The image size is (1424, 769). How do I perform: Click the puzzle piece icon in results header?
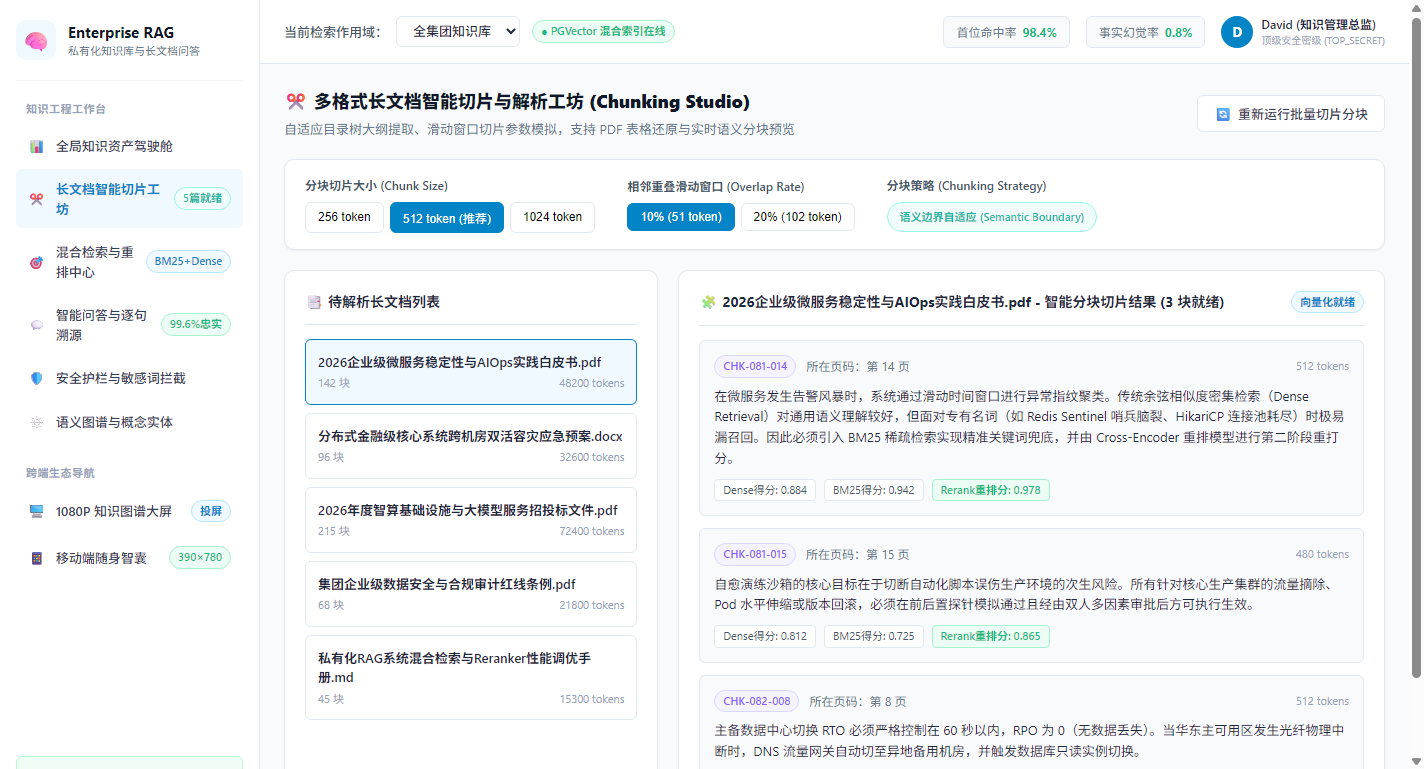(708, 302)
